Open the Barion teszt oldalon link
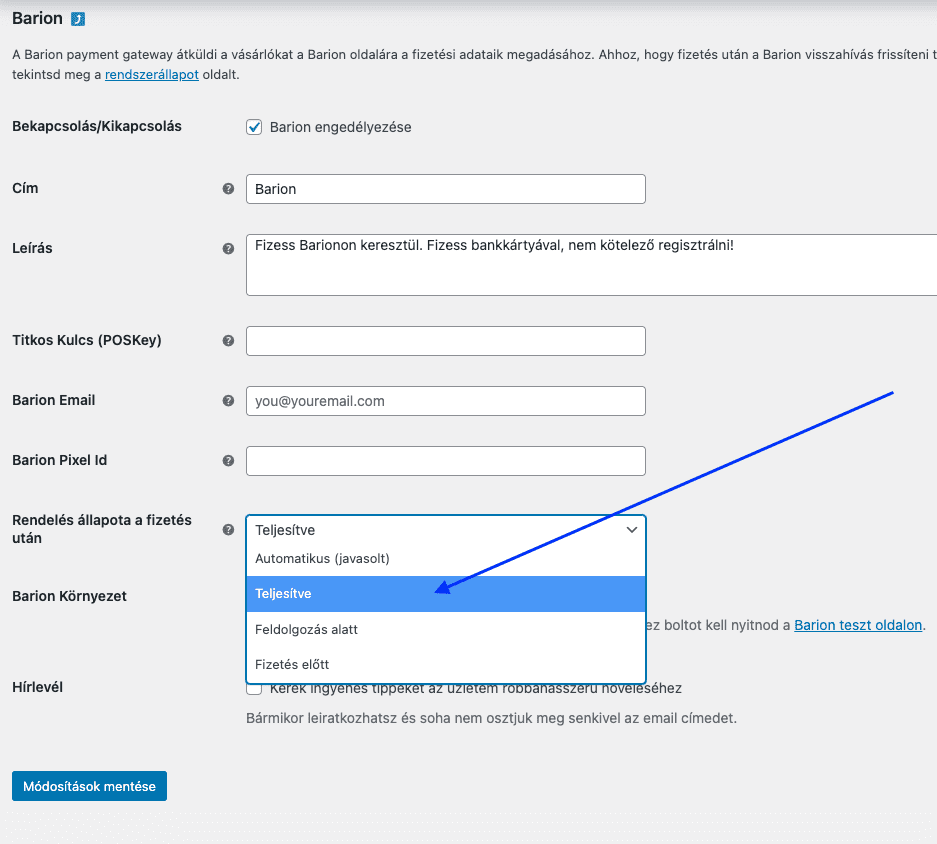The image size is (937, 844). 858,625
